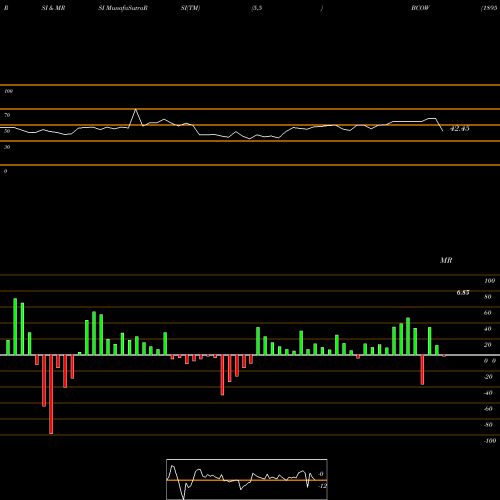Click the 70 level label on the RSI axis

7,115
